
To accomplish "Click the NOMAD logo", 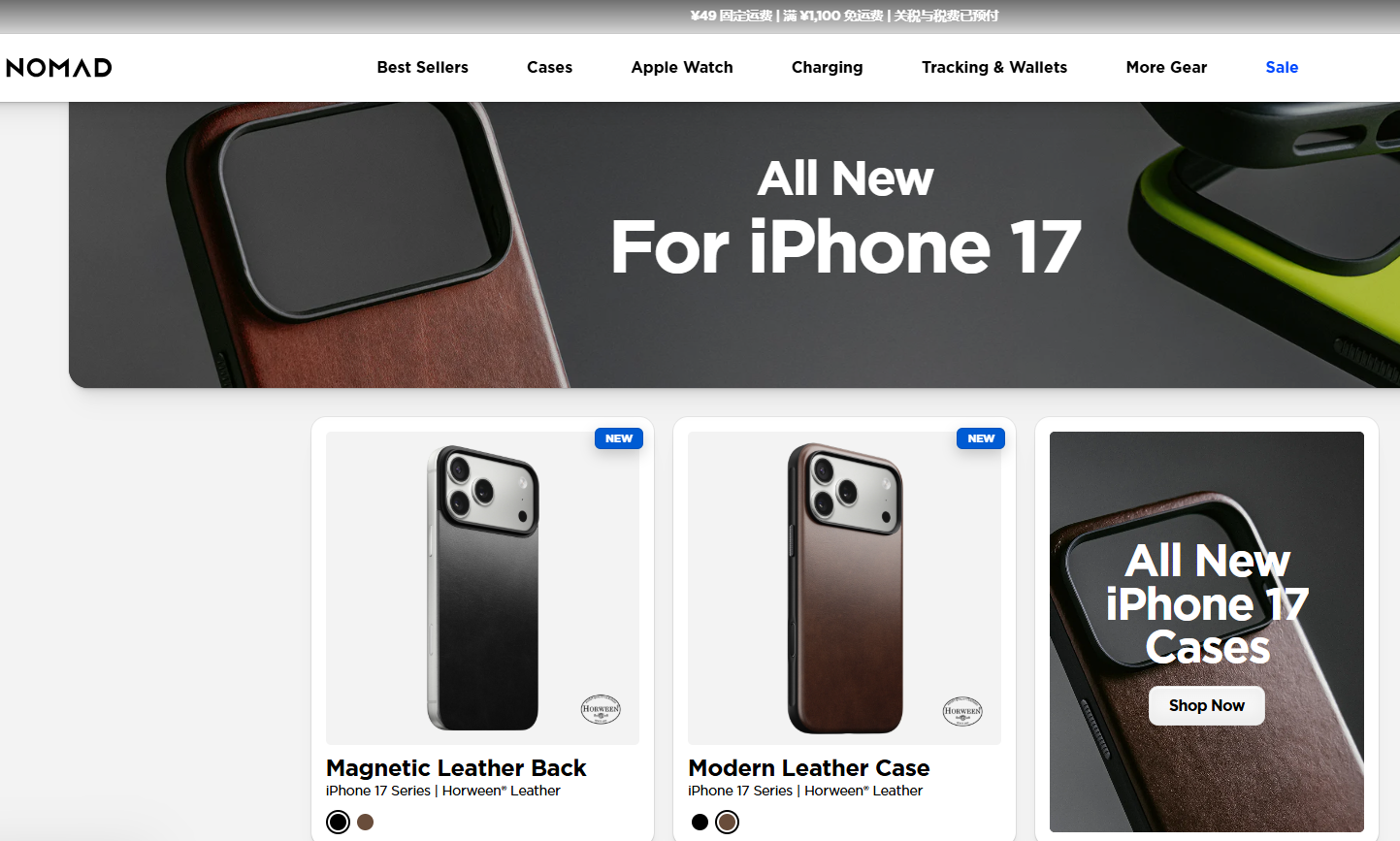I will pyautogui.click(x=59, y=67).
